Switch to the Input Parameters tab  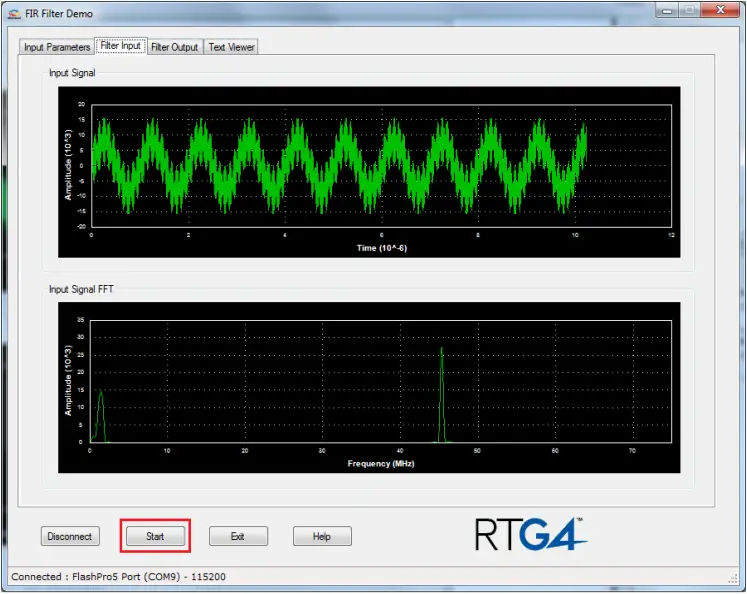[56, 47]
